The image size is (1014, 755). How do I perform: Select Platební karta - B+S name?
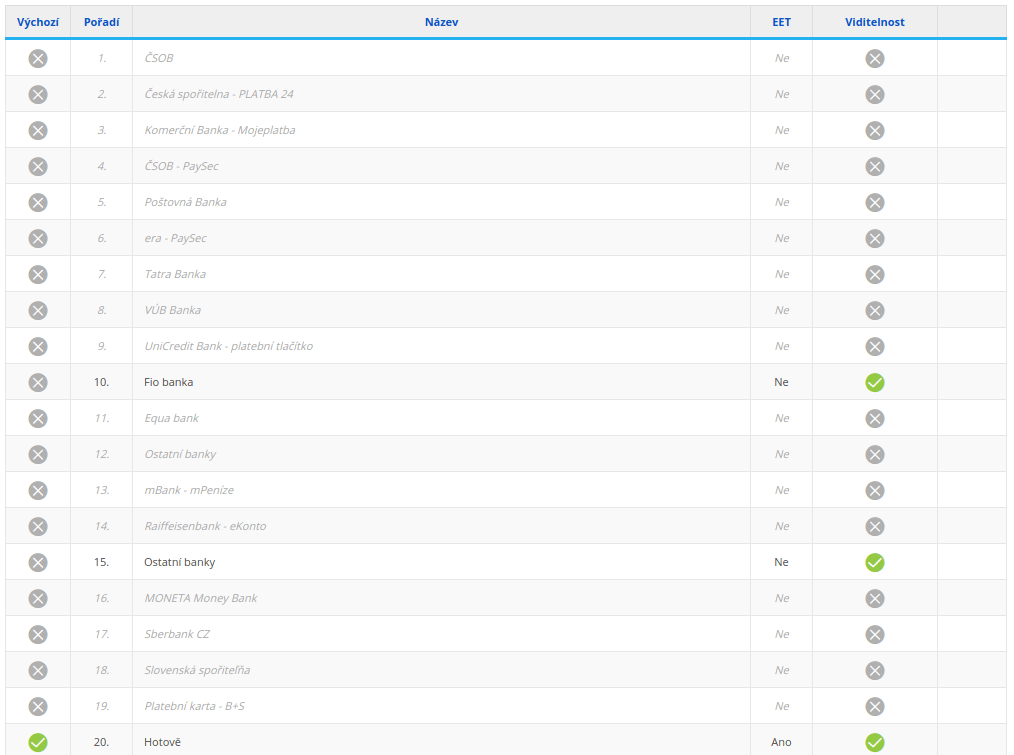pyautogui.click(x=195, y=706)
